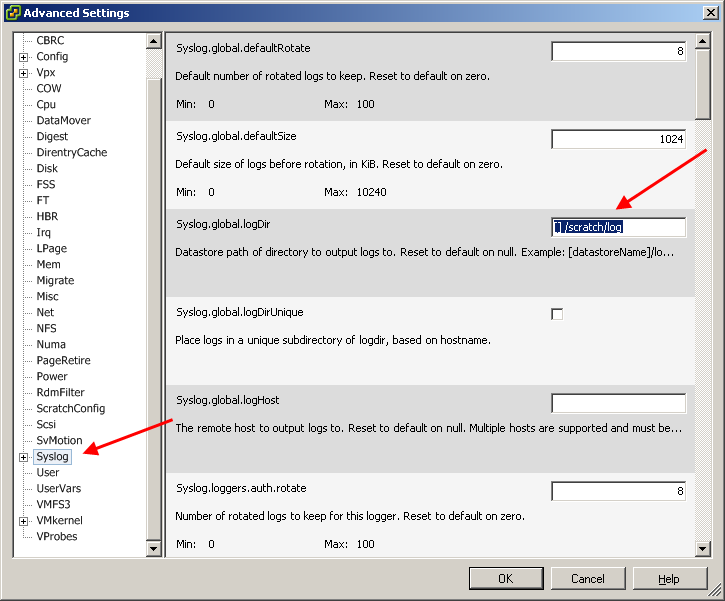Viewport: 725px width, 601px height.
Task: Choose ScratchConfig category
Action: coord(71,409)
